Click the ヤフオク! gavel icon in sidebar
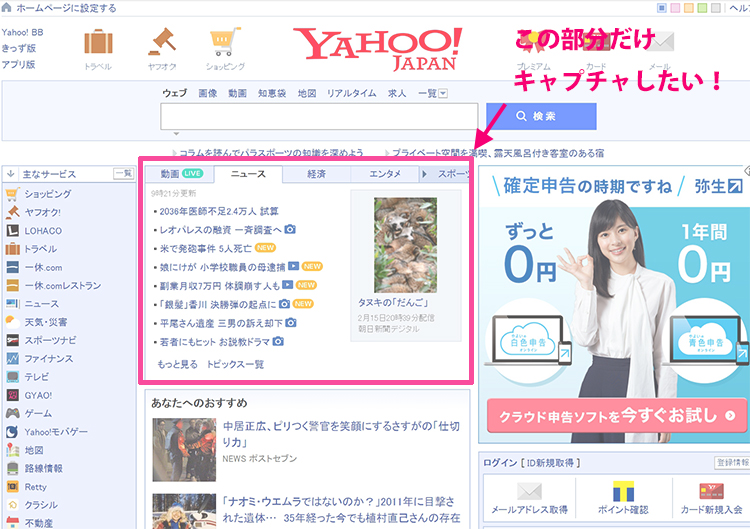The width and height of the screenshot is (750, 529). tap(12, 212)
